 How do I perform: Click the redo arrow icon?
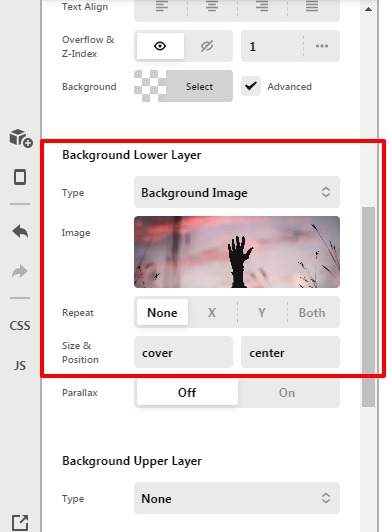point(20,271)
